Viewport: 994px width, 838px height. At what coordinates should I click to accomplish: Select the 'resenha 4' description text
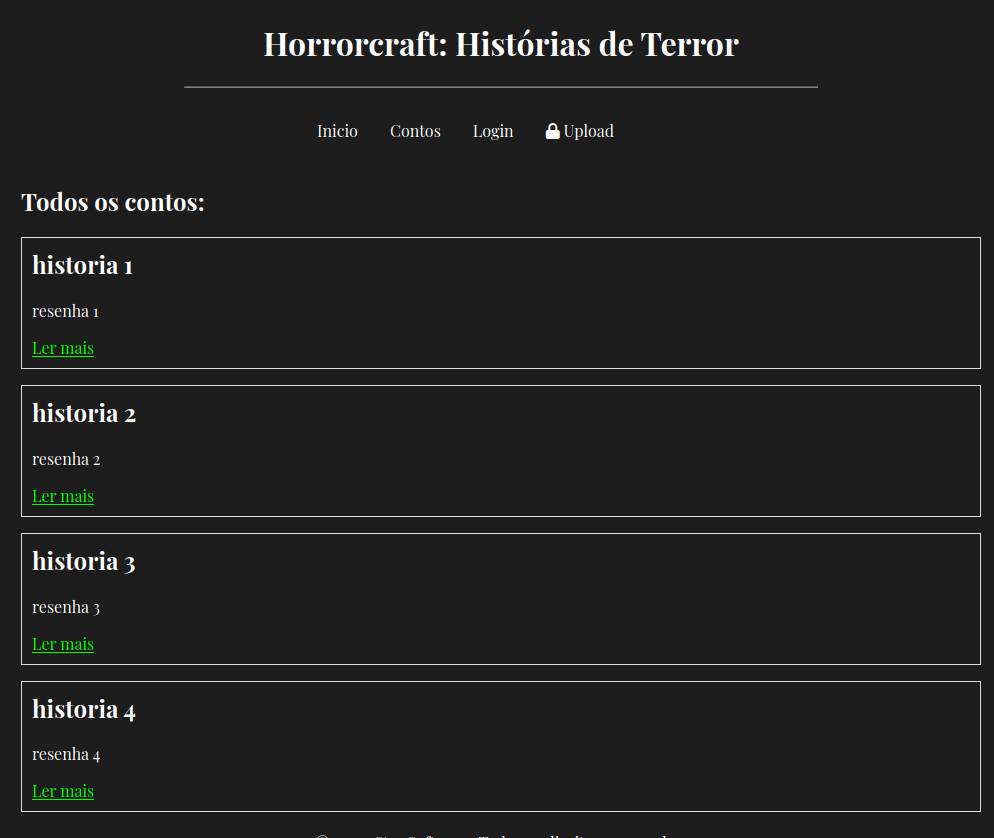(x=66, y=754)
